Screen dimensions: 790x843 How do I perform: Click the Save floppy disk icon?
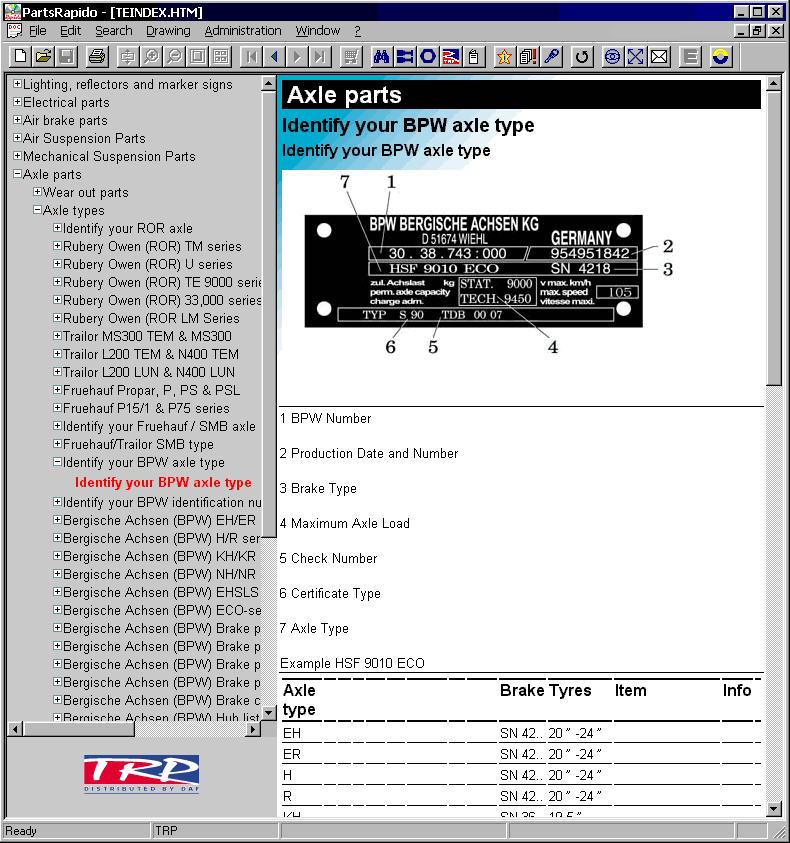click(67, 56)
